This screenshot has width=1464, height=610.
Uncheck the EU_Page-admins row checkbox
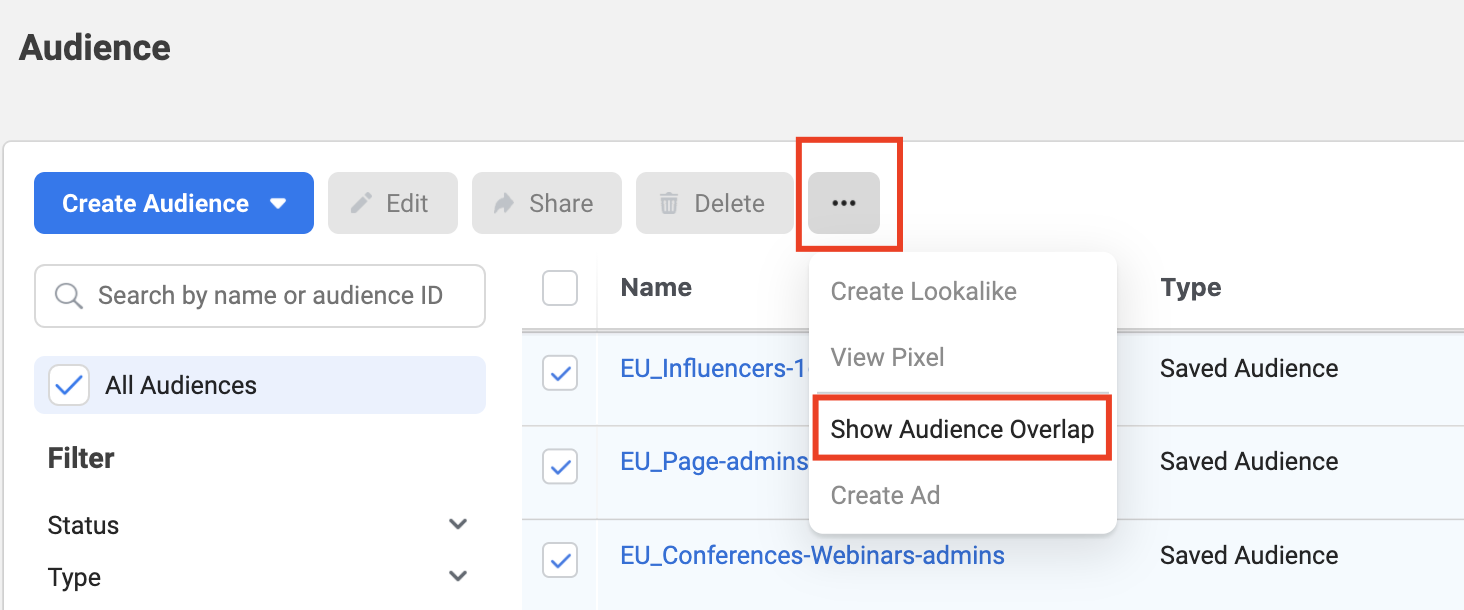(x=560, y=466)
